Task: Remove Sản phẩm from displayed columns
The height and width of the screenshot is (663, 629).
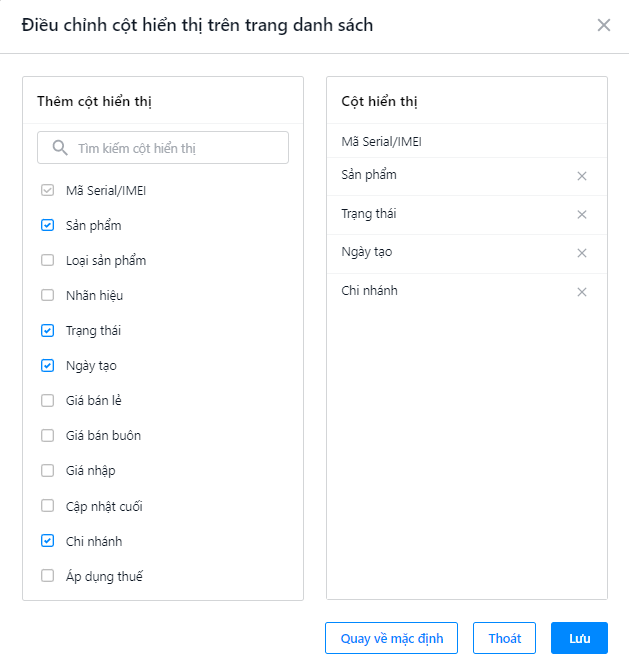Action: (582, 176)
